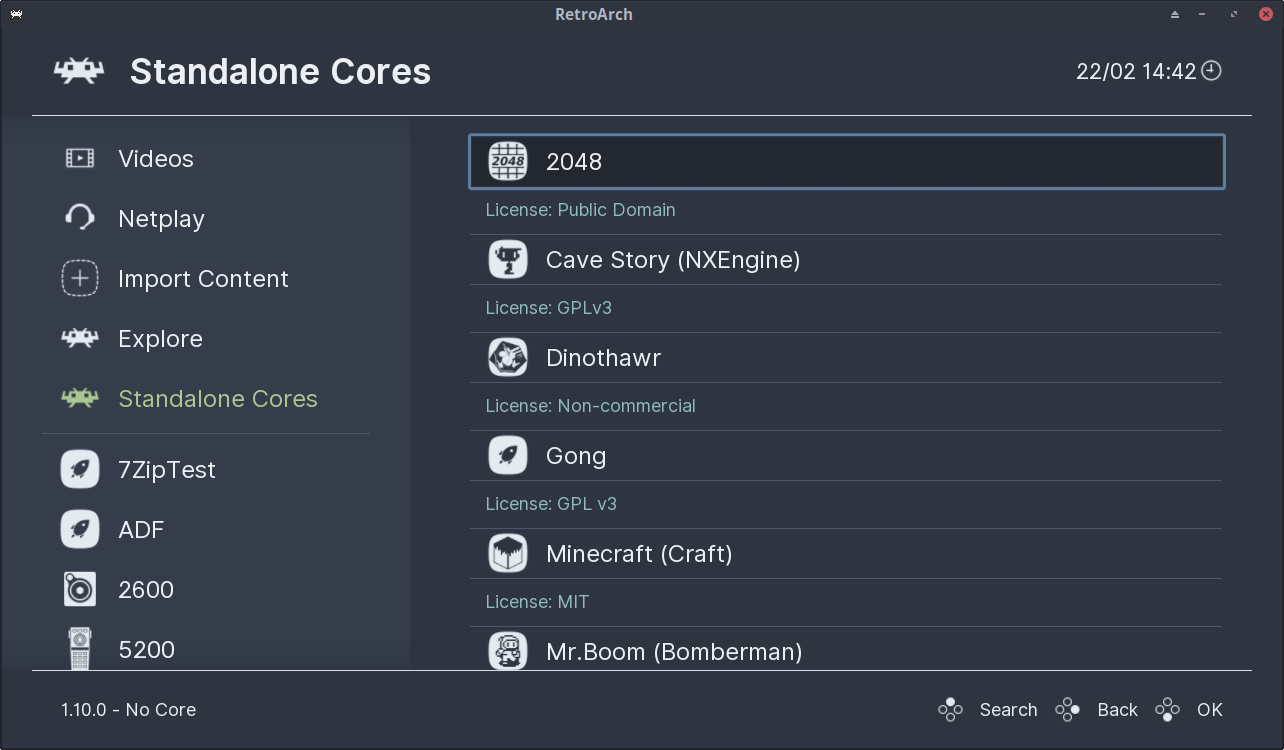Click the 2600 playlist icon
The image size is (1284, 750).
tap(80, 589)
